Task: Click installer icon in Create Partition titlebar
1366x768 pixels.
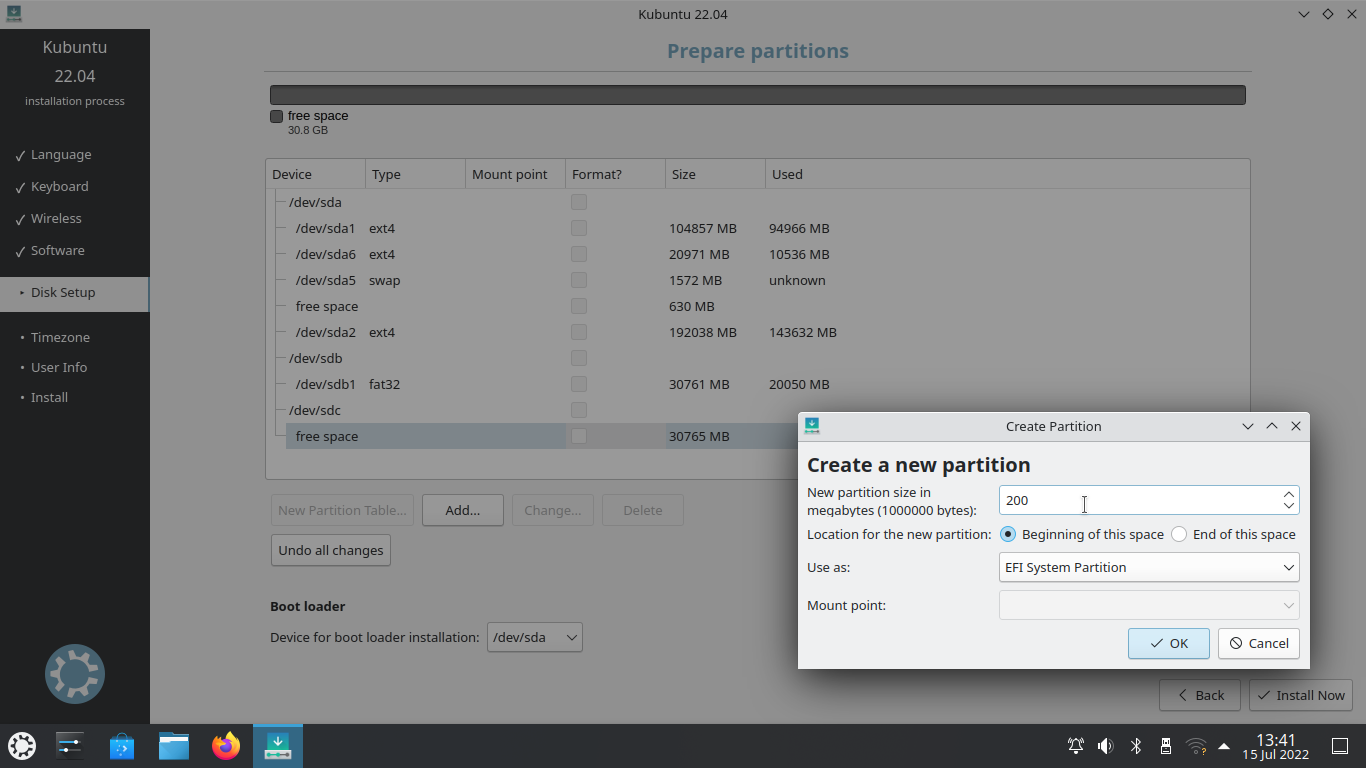Action: coord(812,426)
